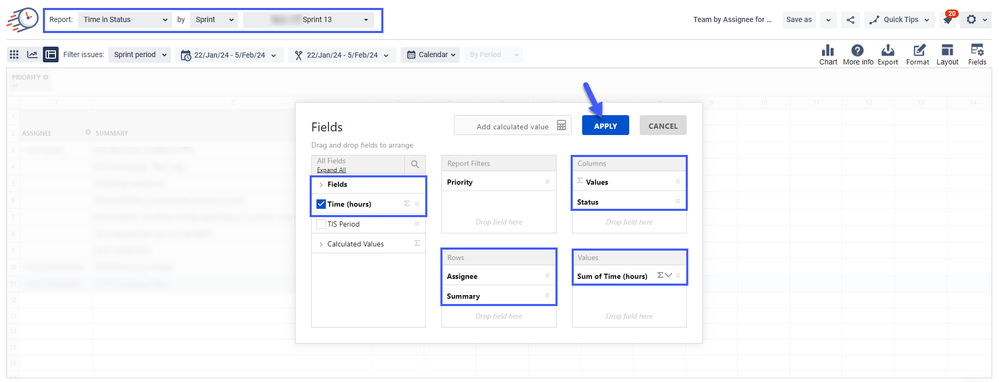This screenshot has height=382, width=999.
Task: Click the drag handle on Sum of Time (hours)
Action: (678, 276)
